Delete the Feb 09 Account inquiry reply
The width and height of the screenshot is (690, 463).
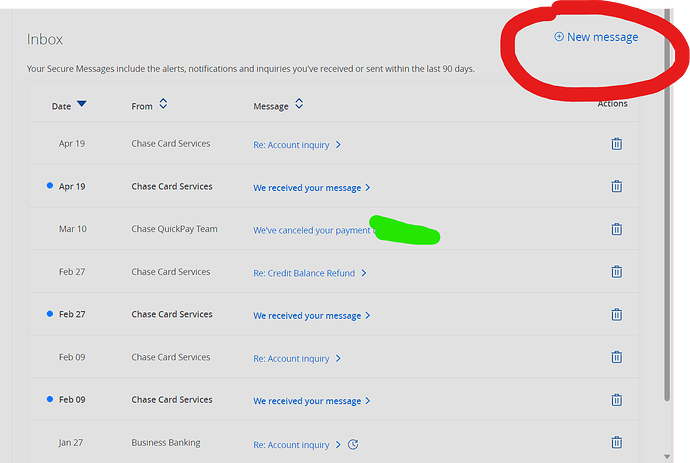(616, 358)
